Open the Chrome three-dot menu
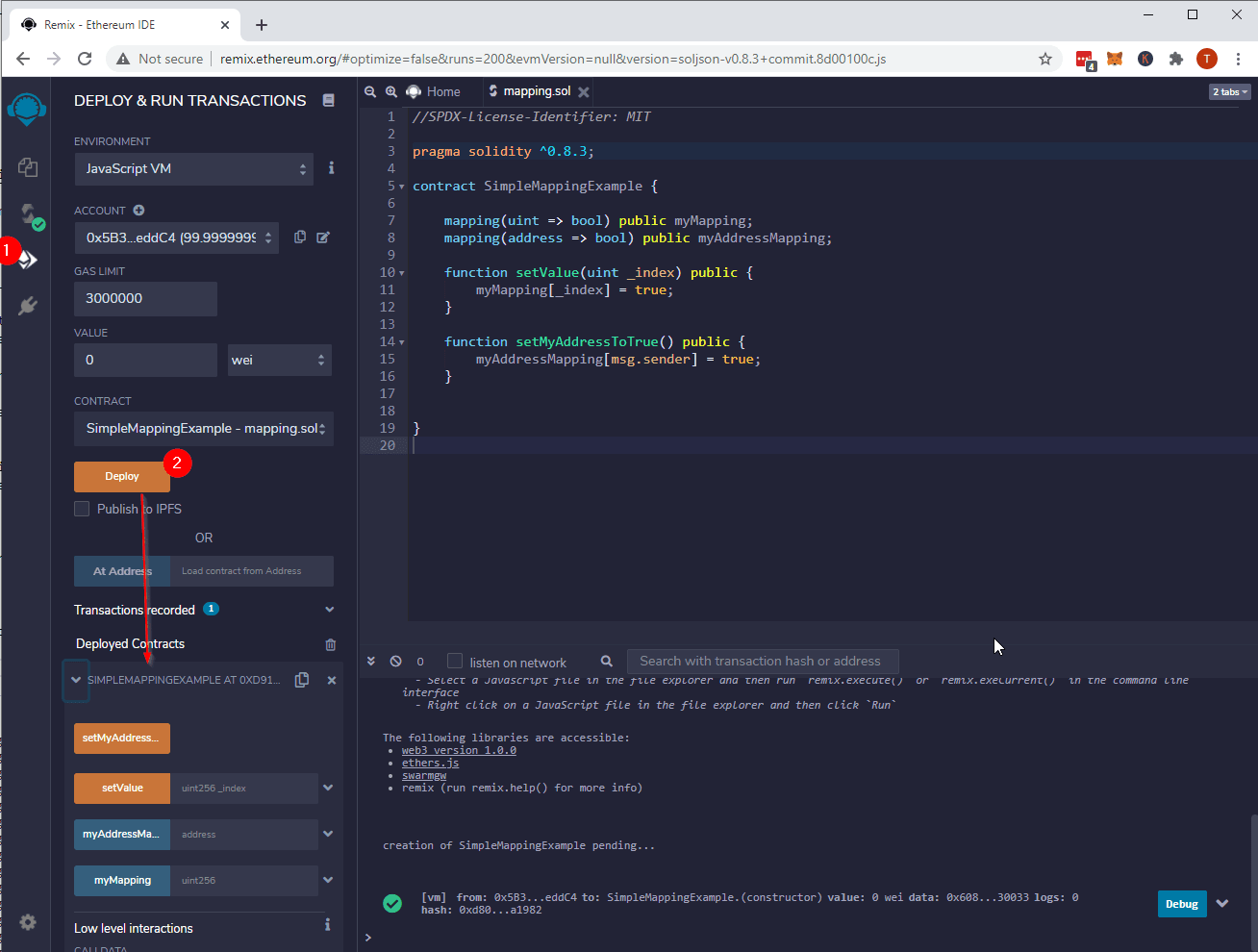 (x=1238, y=59)
